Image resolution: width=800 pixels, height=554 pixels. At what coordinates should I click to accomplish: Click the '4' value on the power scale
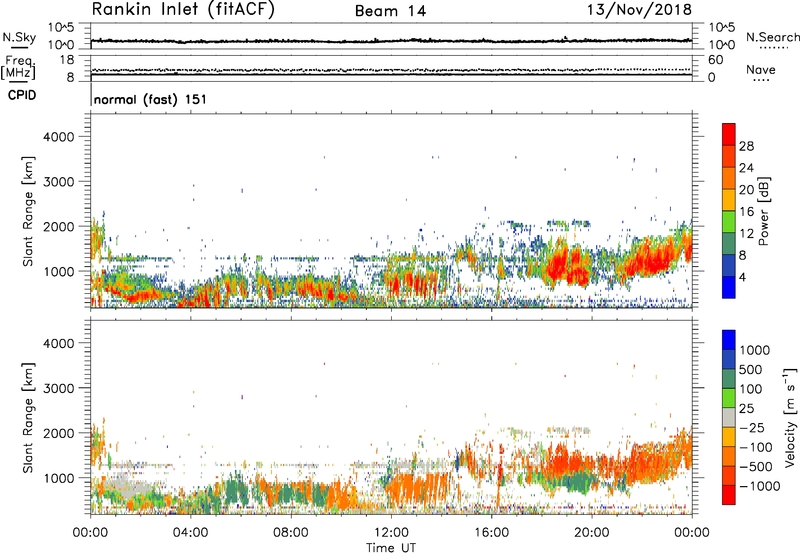coord(742,277)
